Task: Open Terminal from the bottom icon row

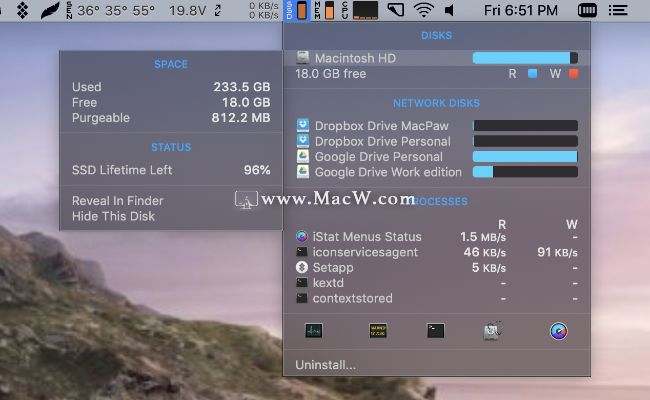Action: [435, 331]
